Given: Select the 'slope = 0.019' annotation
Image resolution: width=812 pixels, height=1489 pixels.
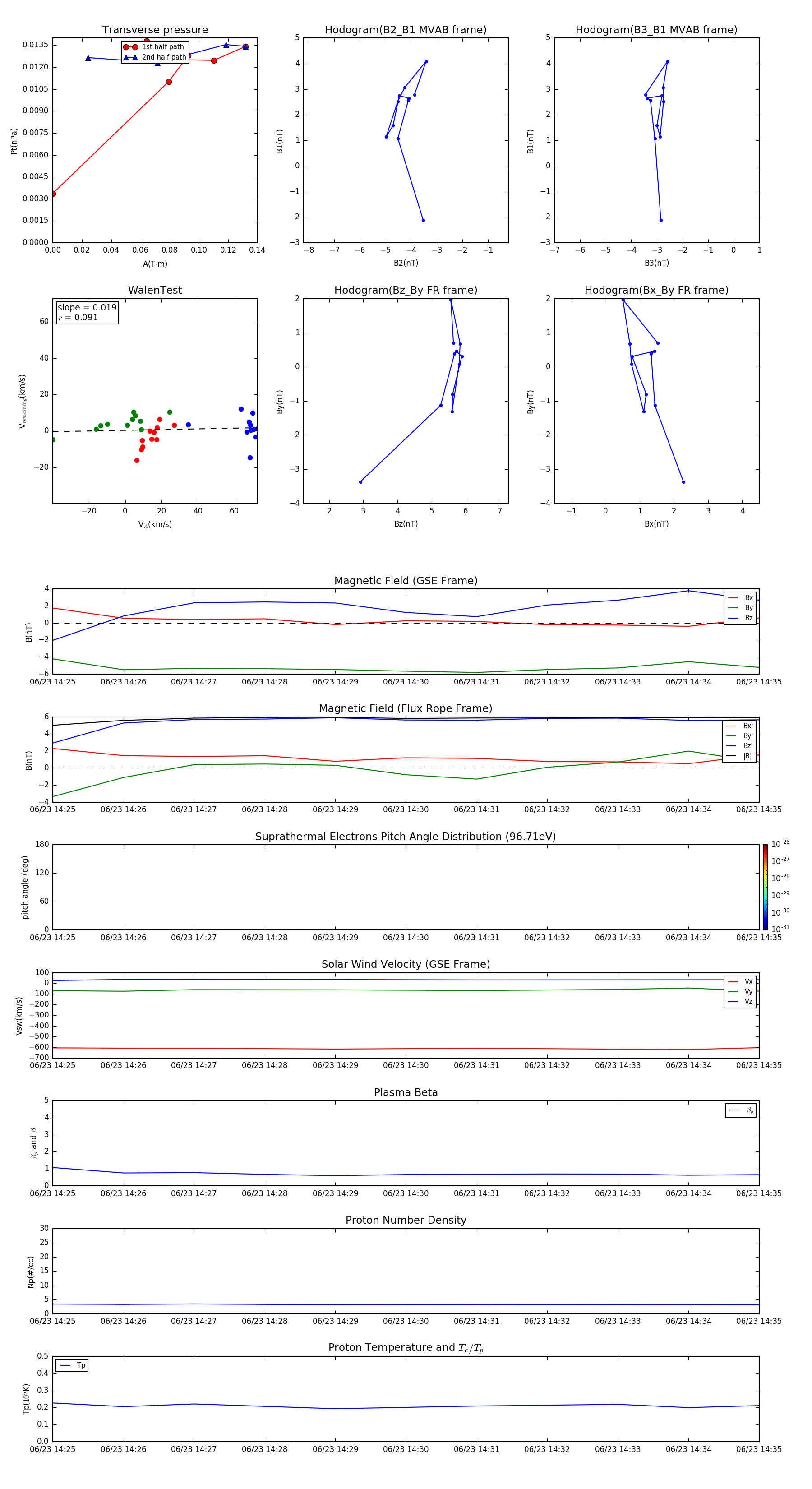Looking at the screenshot, I should (87, 308).
